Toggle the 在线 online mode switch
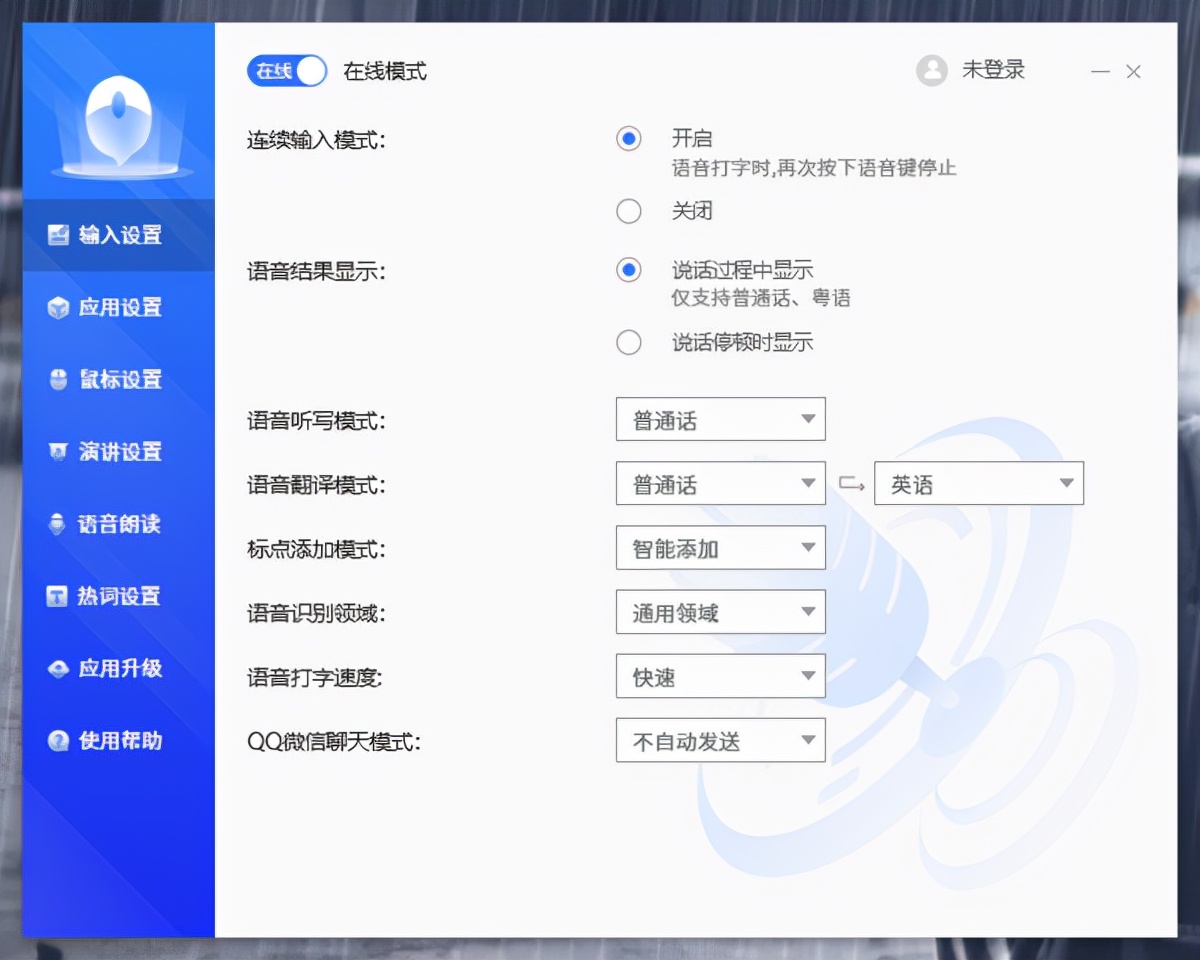The image size is (1200, 960). [287, 71]
